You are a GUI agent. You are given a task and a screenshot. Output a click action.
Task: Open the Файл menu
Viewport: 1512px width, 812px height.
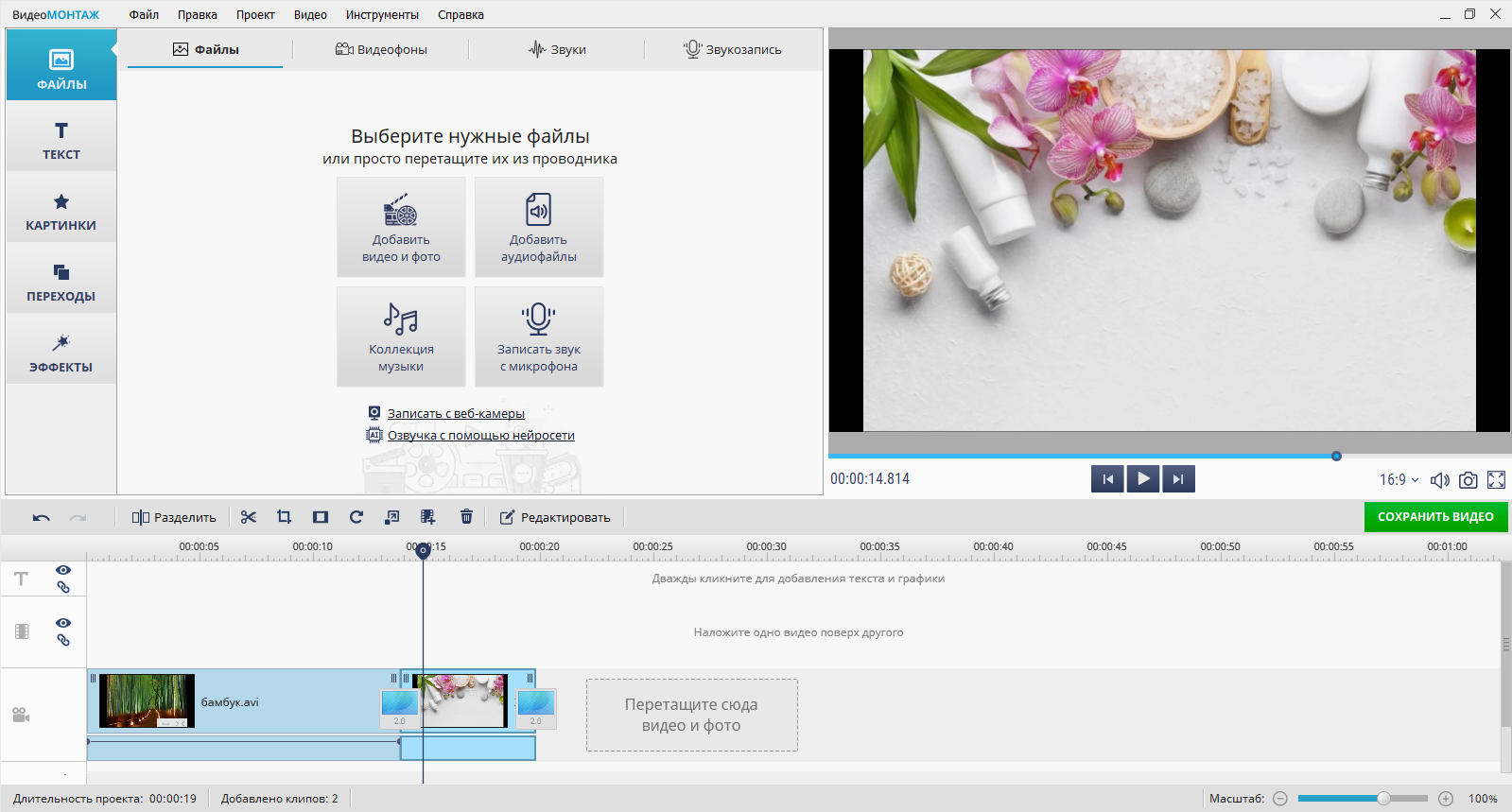tap(144, 14)
